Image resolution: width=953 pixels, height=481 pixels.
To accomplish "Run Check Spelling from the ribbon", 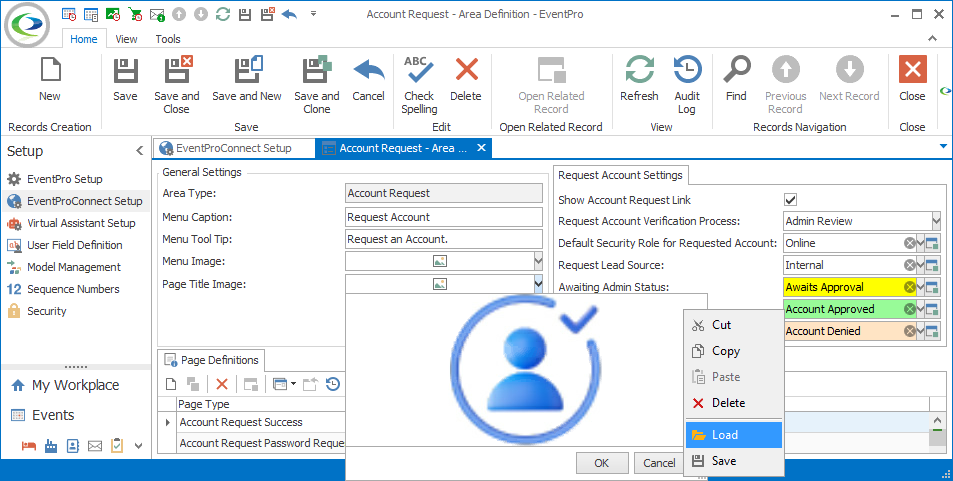I will point(419,85).
